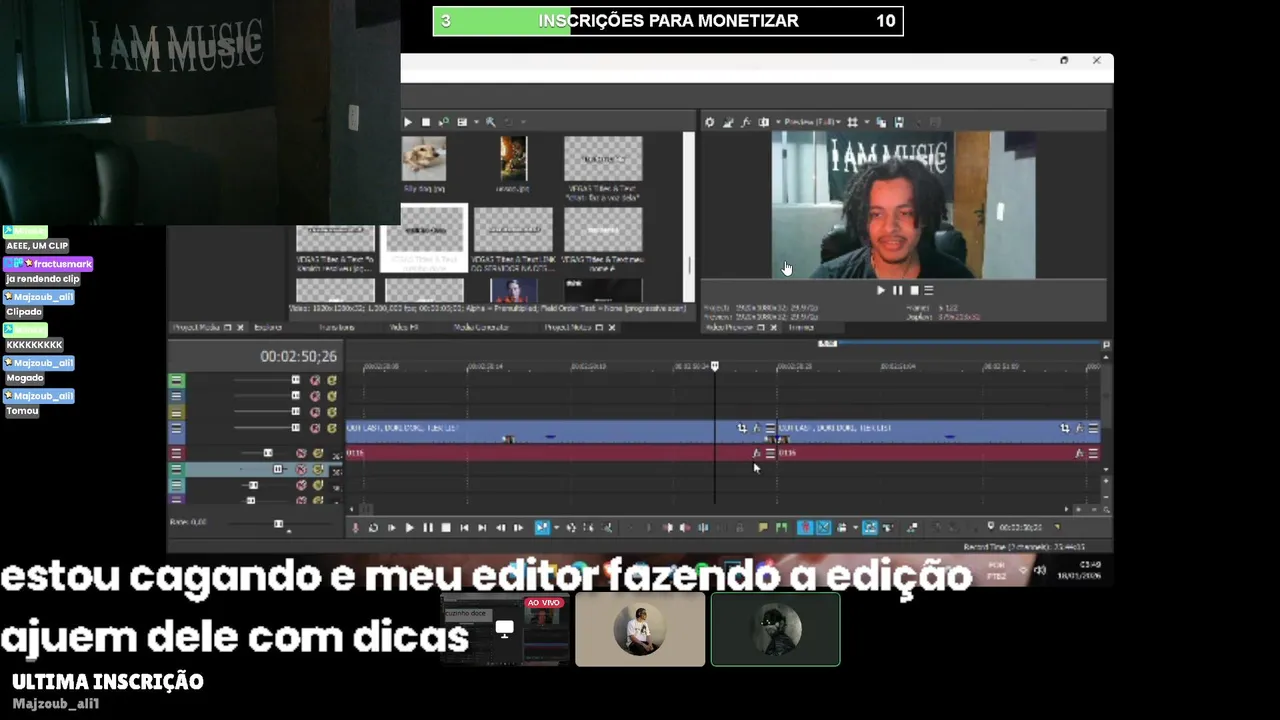Copy snapshot to clipboard in preview
1280x720 pixels.
pyautogui.click(x=881, y=122)
